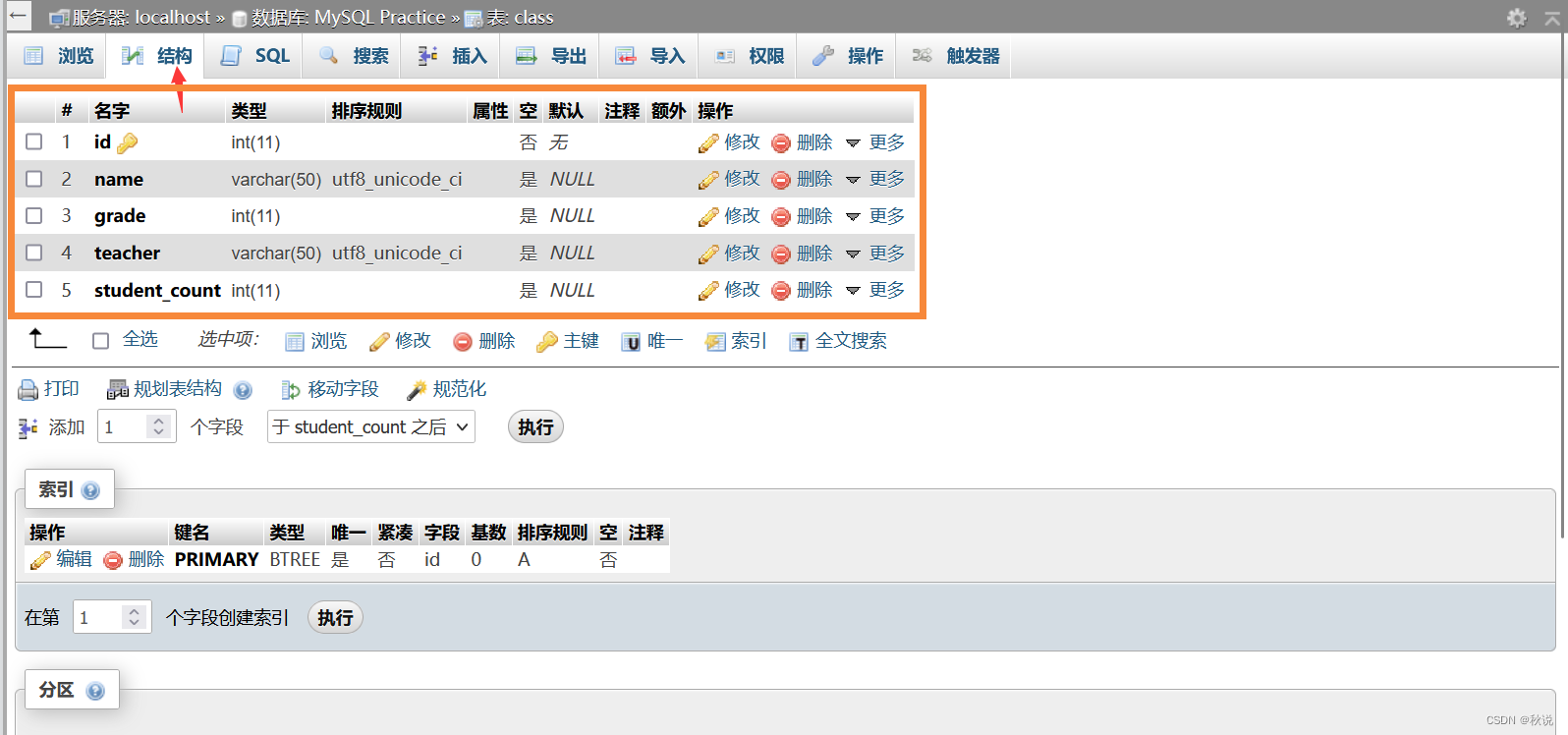The height and width of the screenshot is (735, 1568).
Task: Toggle the 全选 select-all checkbox
Action: 100,341
